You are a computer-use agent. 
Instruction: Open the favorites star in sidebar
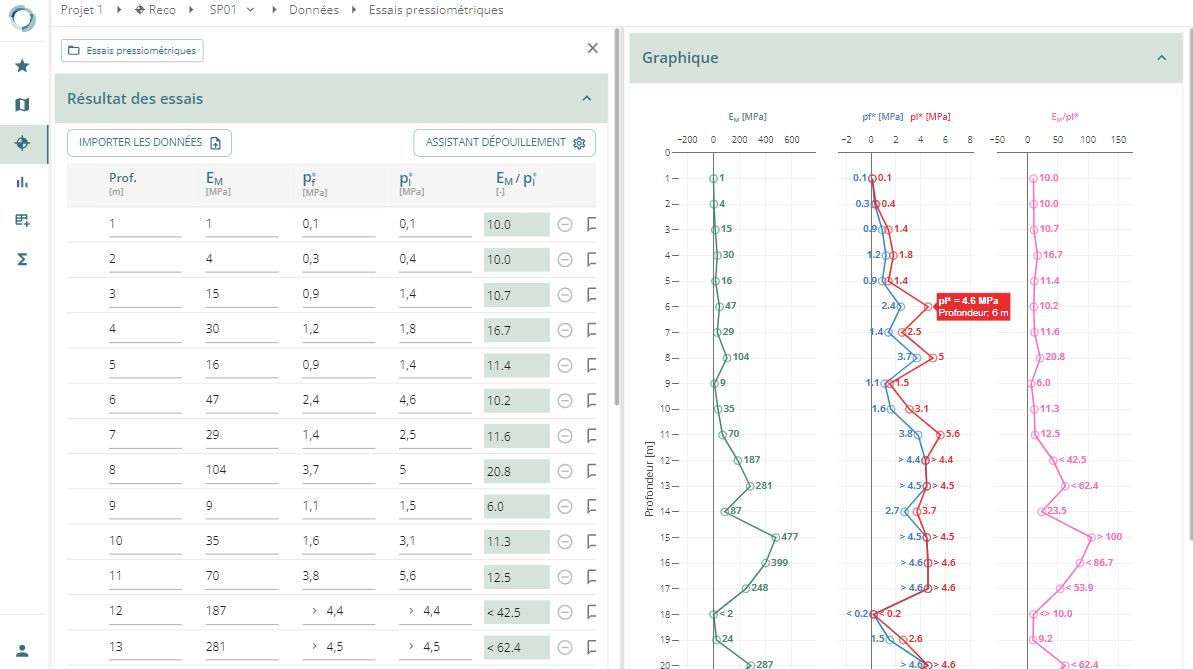click(22, 66)
